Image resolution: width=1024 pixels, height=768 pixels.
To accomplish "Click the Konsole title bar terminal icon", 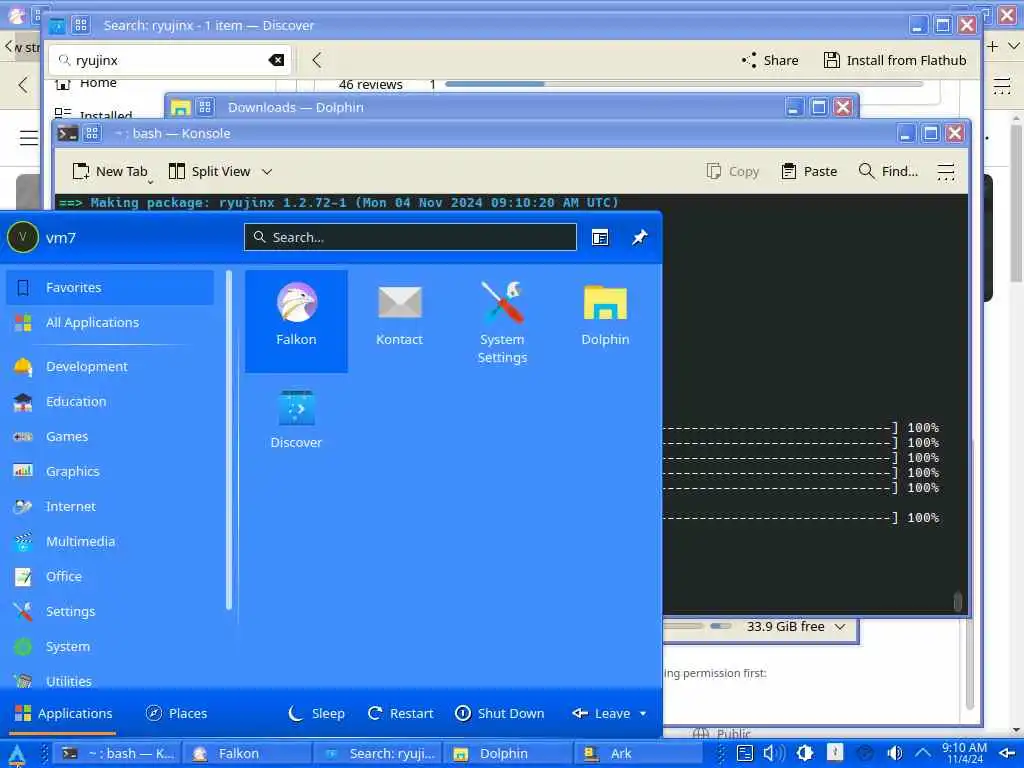I will point(67,133).
